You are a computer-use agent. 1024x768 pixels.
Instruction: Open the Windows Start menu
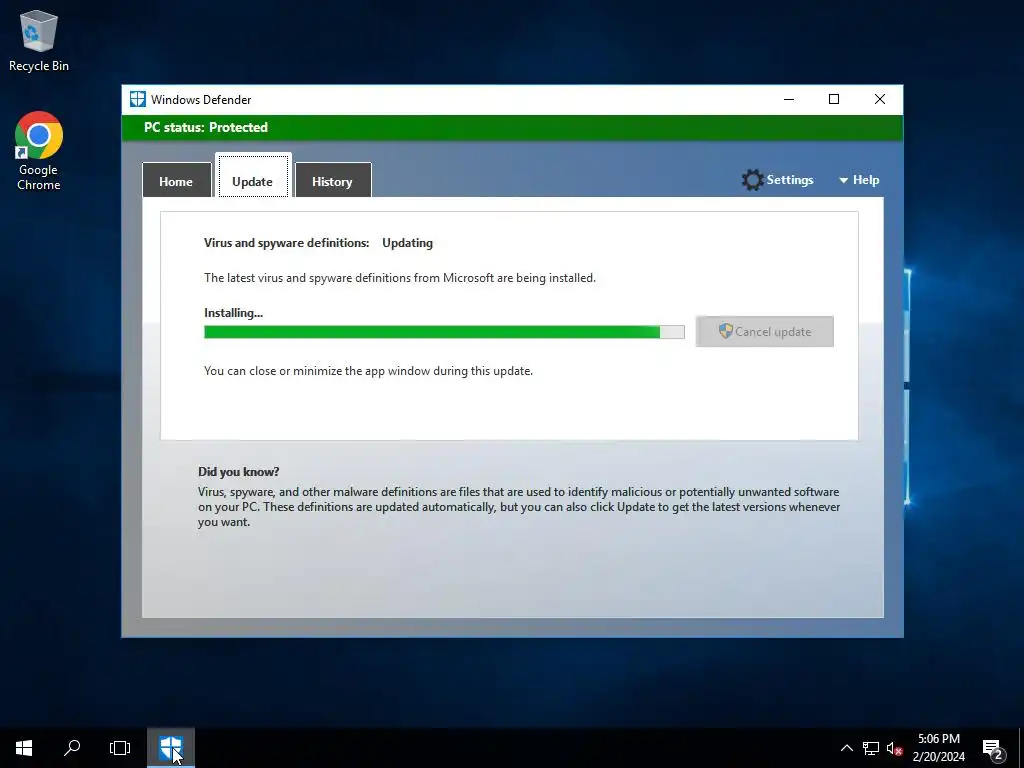(x=24, y=748)
